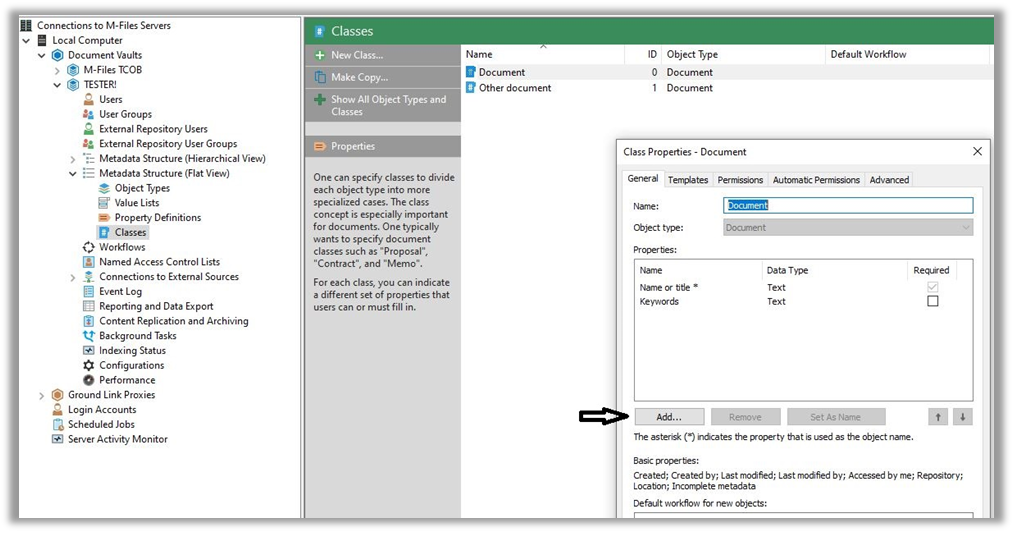Sort classes by Object Type column header

744,54
